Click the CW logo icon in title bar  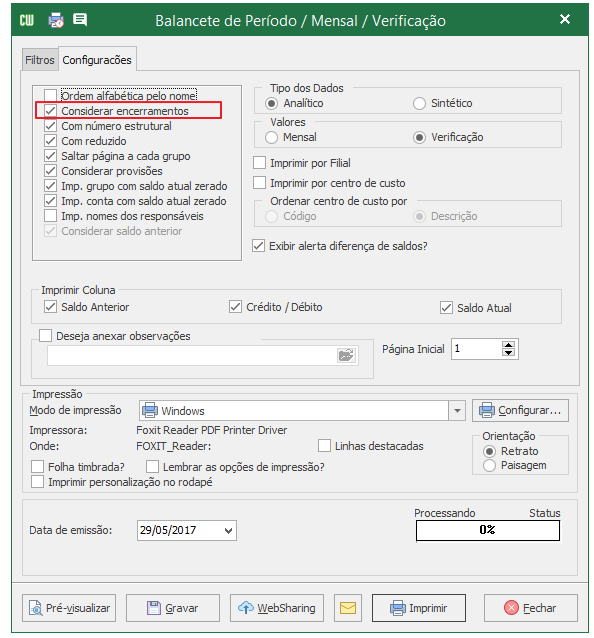pos(27,20)
